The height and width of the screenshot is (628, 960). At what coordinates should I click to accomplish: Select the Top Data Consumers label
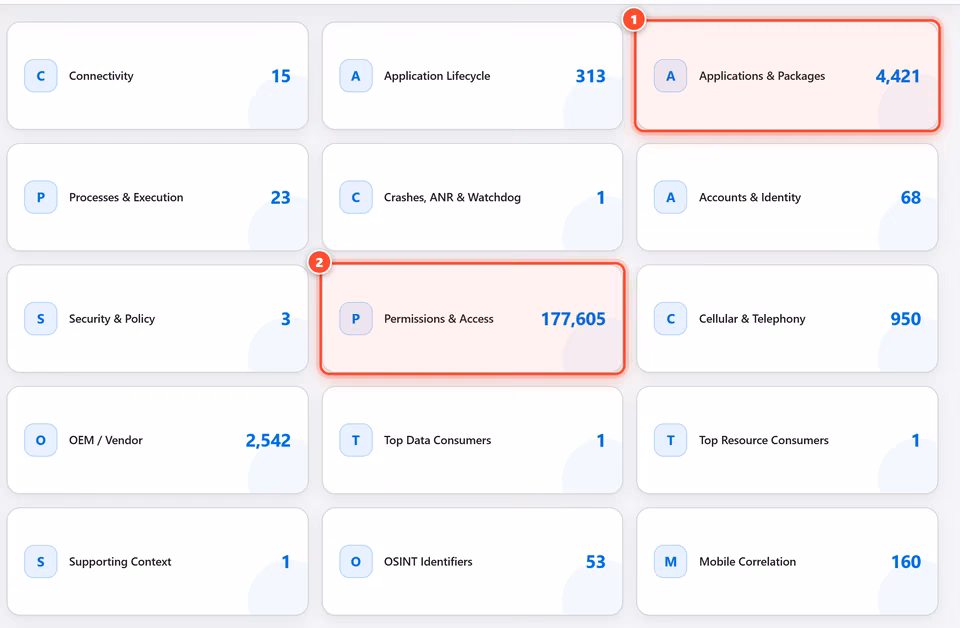coord(438,440)
